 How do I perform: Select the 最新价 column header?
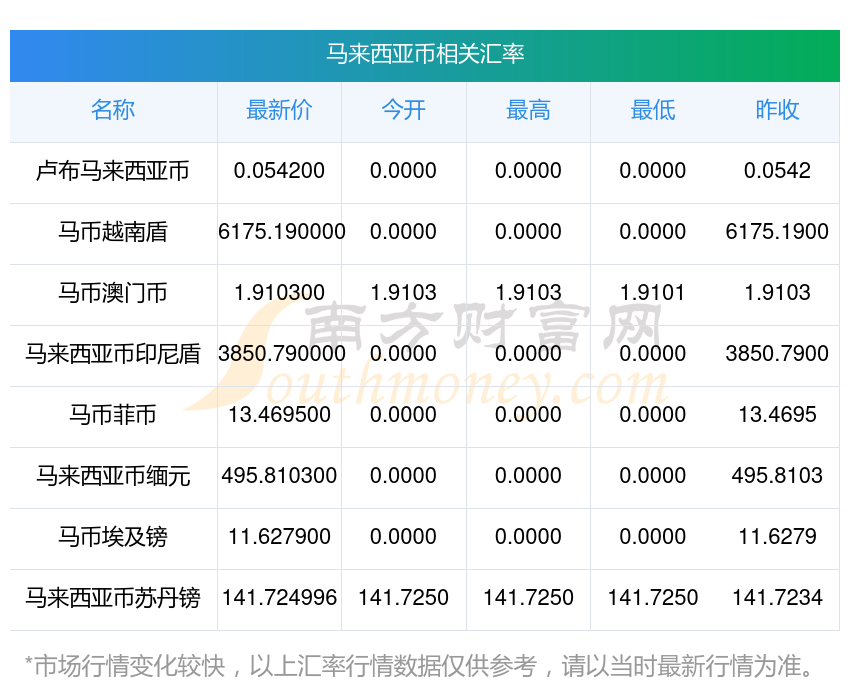pos(279,110)
